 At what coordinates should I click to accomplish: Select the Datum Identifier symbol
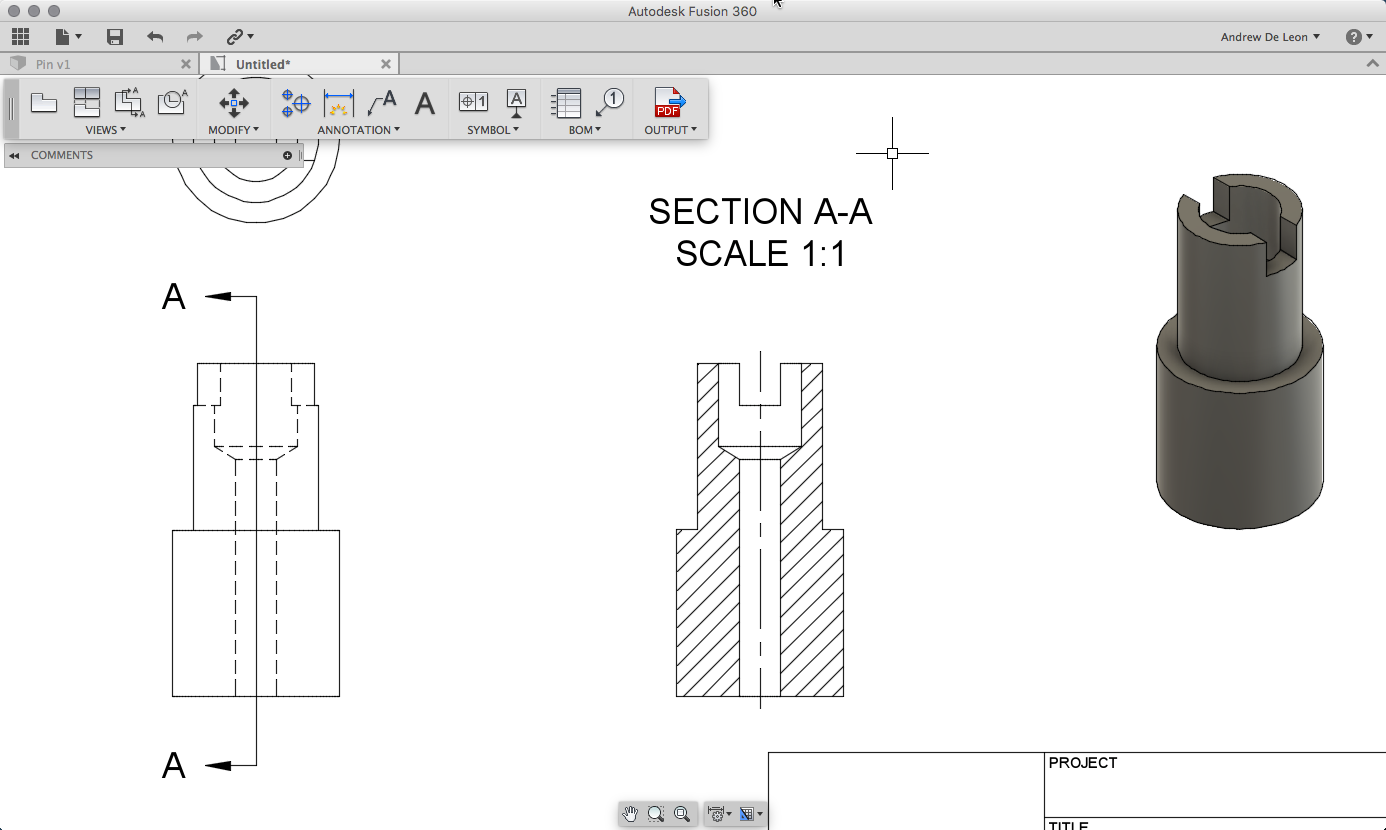pyautogui.click(x=516, y=103)
